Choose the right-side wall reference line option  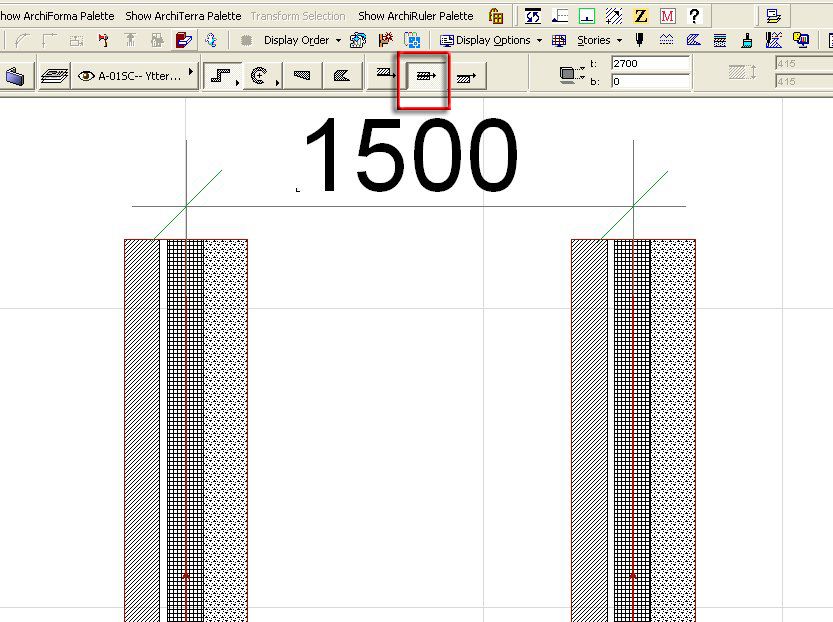pyautogui.click(x=466, y=78)
